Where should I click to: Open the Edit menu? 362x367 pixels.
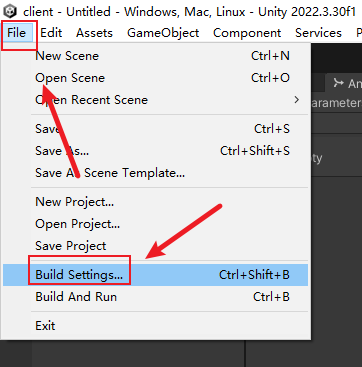click(x=51, y=33)
